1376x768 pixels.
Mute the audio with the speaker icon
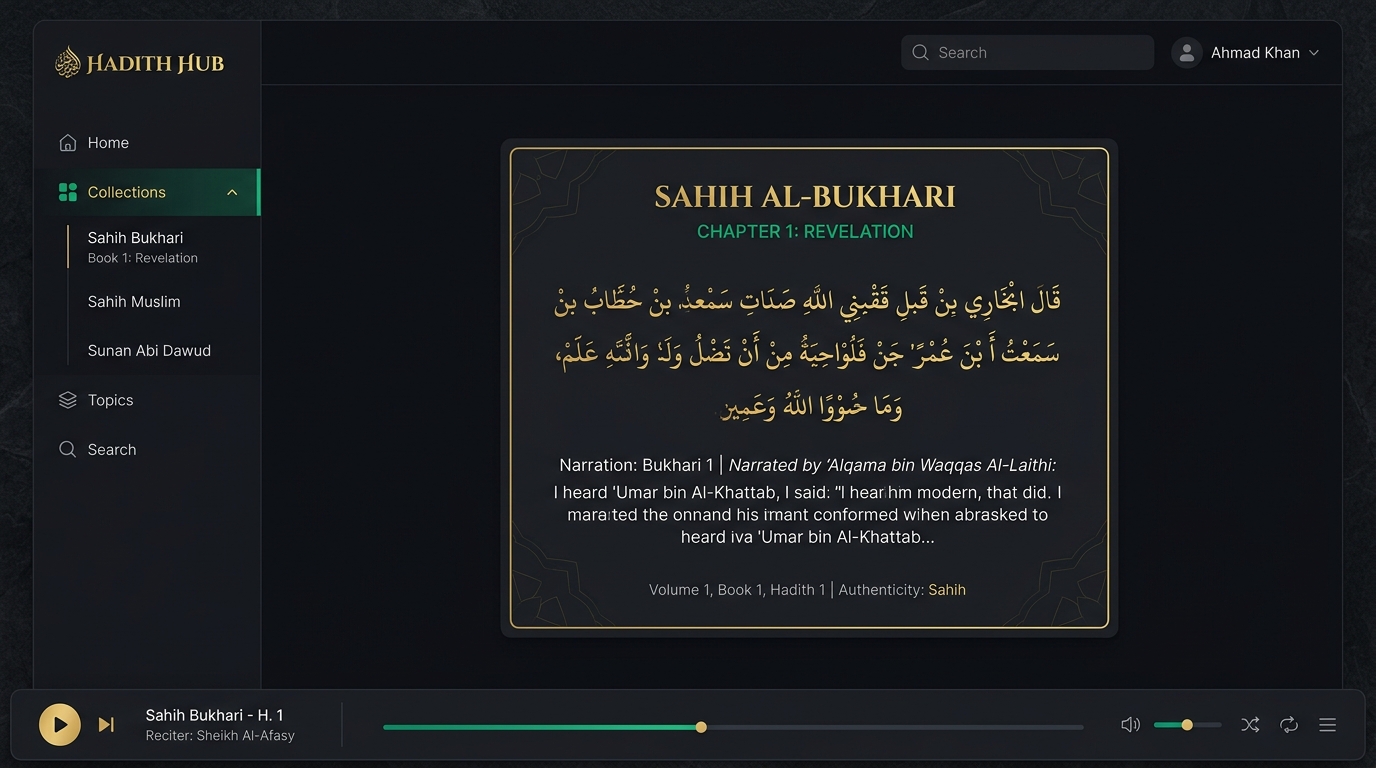coord(1131,725)
